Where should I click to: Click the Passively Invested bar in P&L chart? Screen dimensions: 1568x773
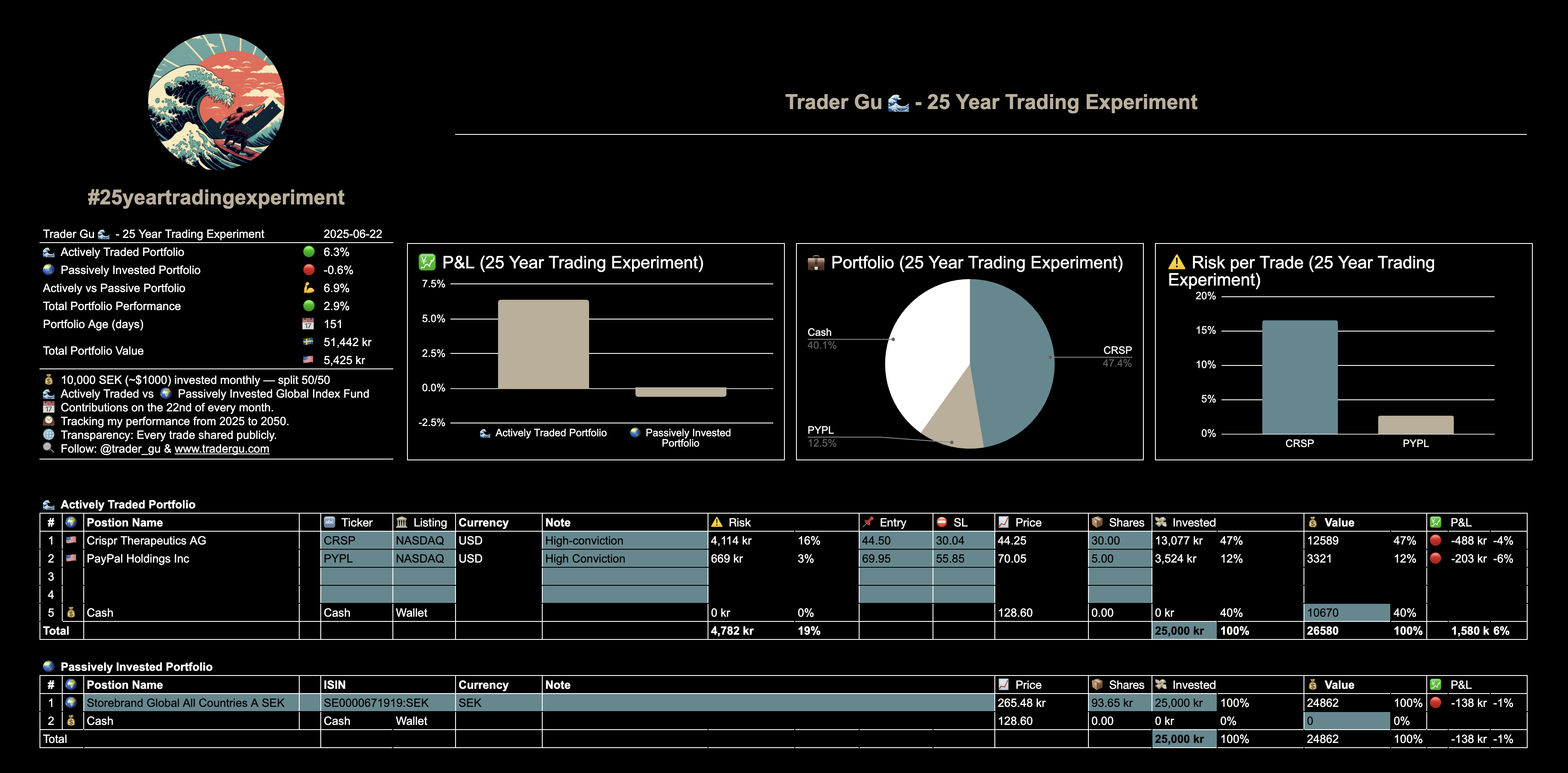pyautogui.click(x=681, y=392)
